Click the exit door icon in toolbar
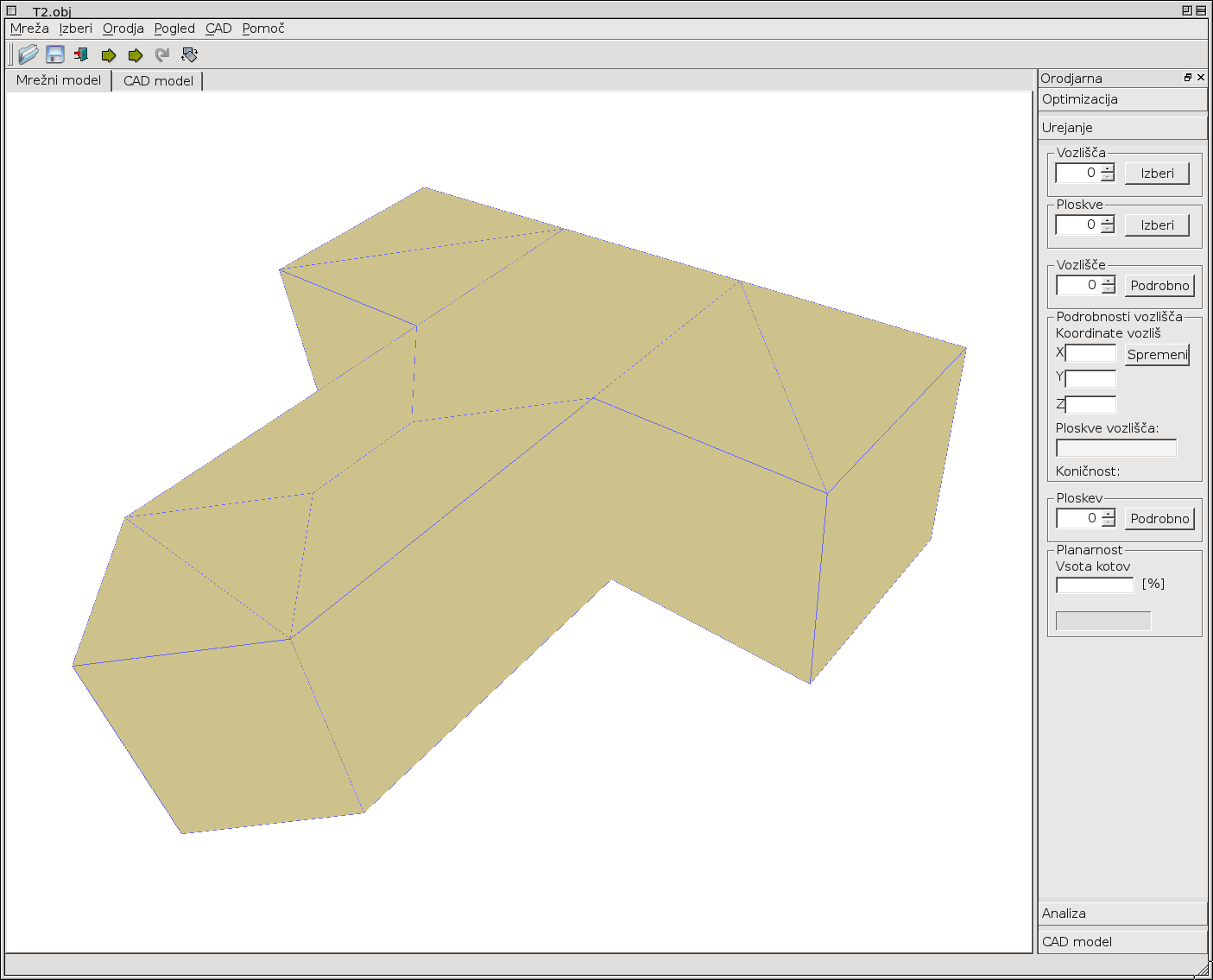Image resolution: width=1213 pixels, height=980 pixels. click(81, 54)
